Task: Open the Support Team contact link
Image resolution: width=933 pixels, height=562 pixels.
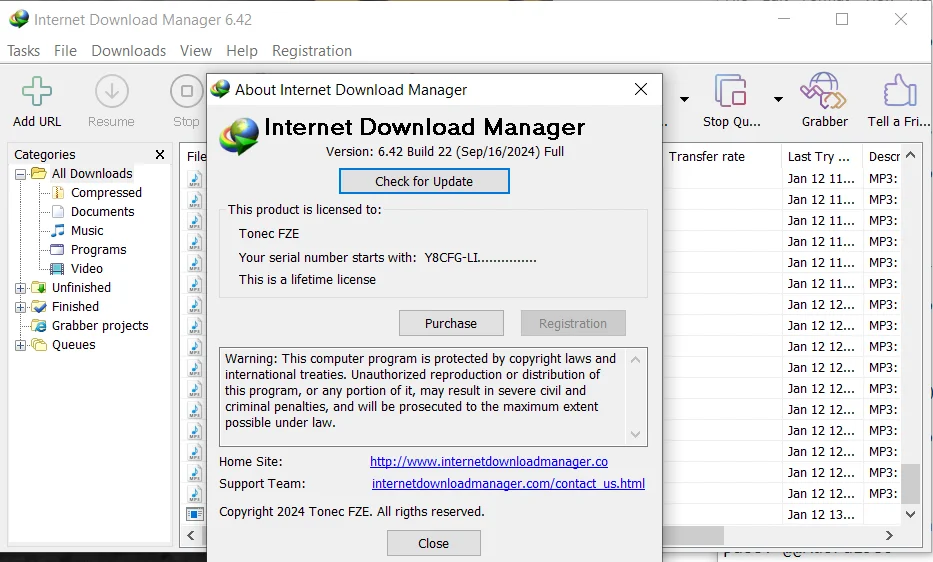Action: (x=508, y=484)
